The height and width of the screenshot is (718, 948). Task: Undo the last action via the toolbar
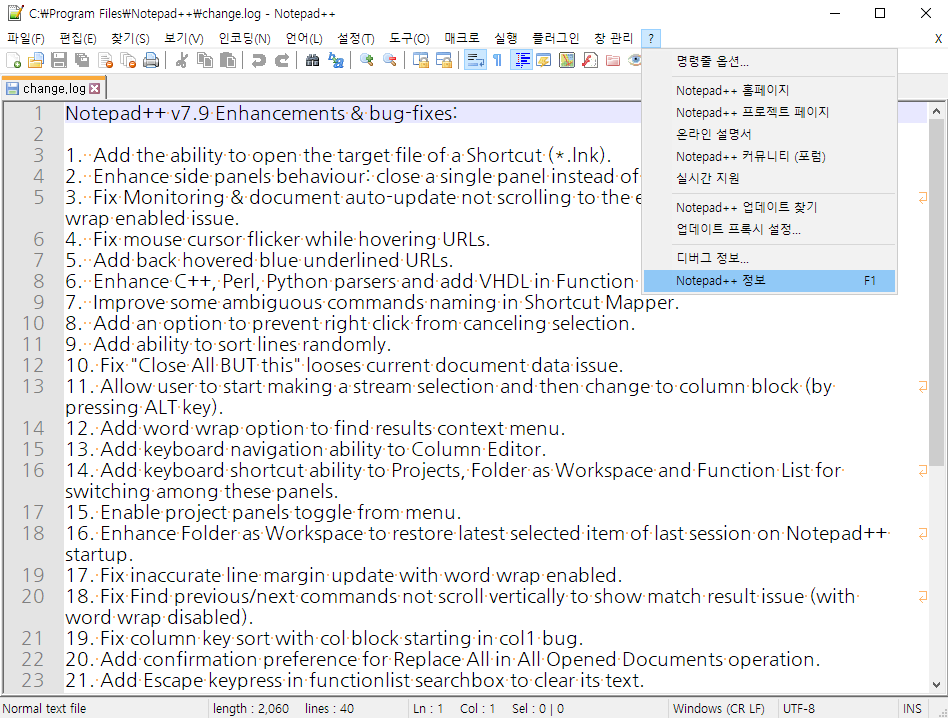tap(259, 60)
